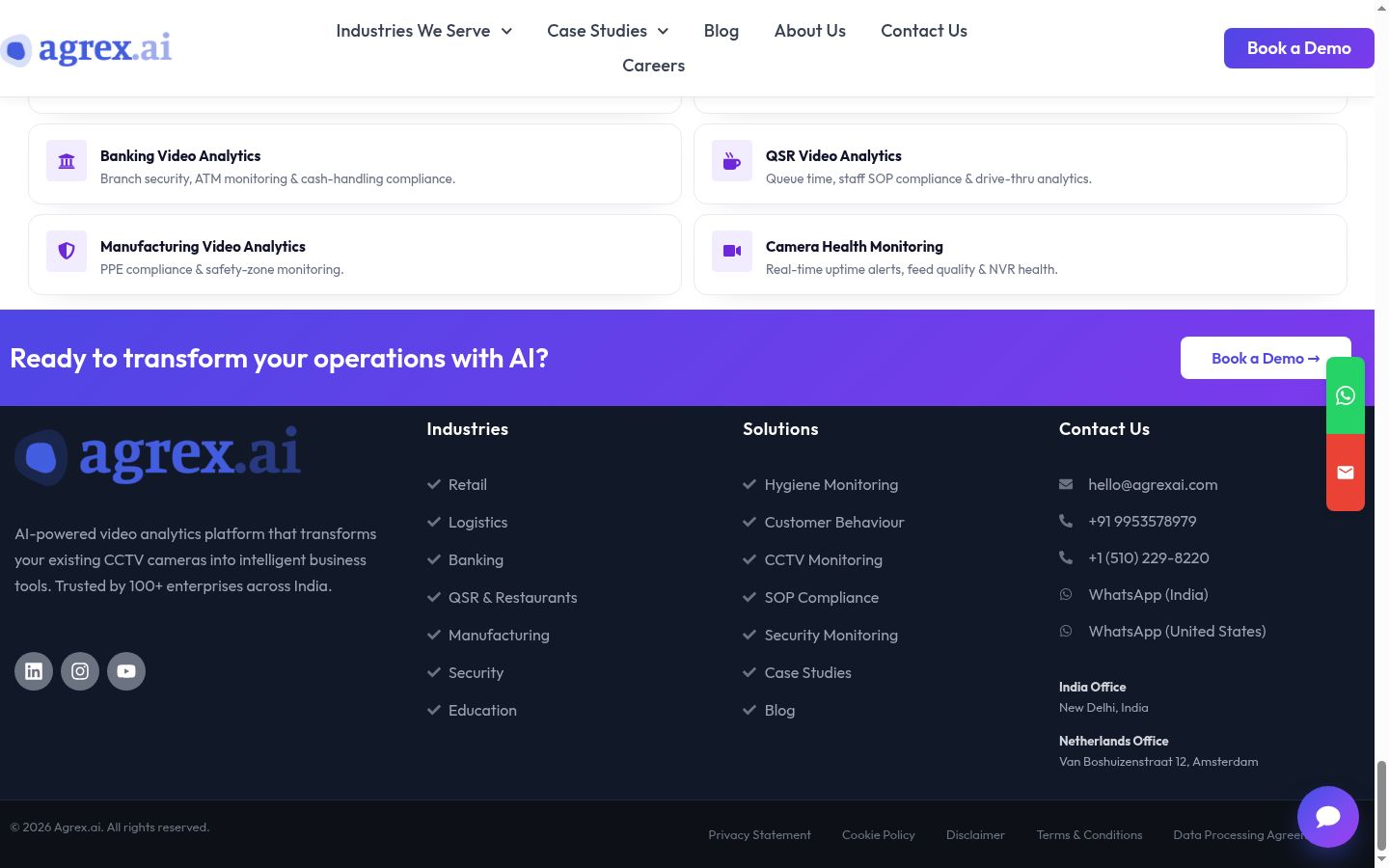Open the Instagram social icon
This screenshot has width=1389, height=868.
80,671
